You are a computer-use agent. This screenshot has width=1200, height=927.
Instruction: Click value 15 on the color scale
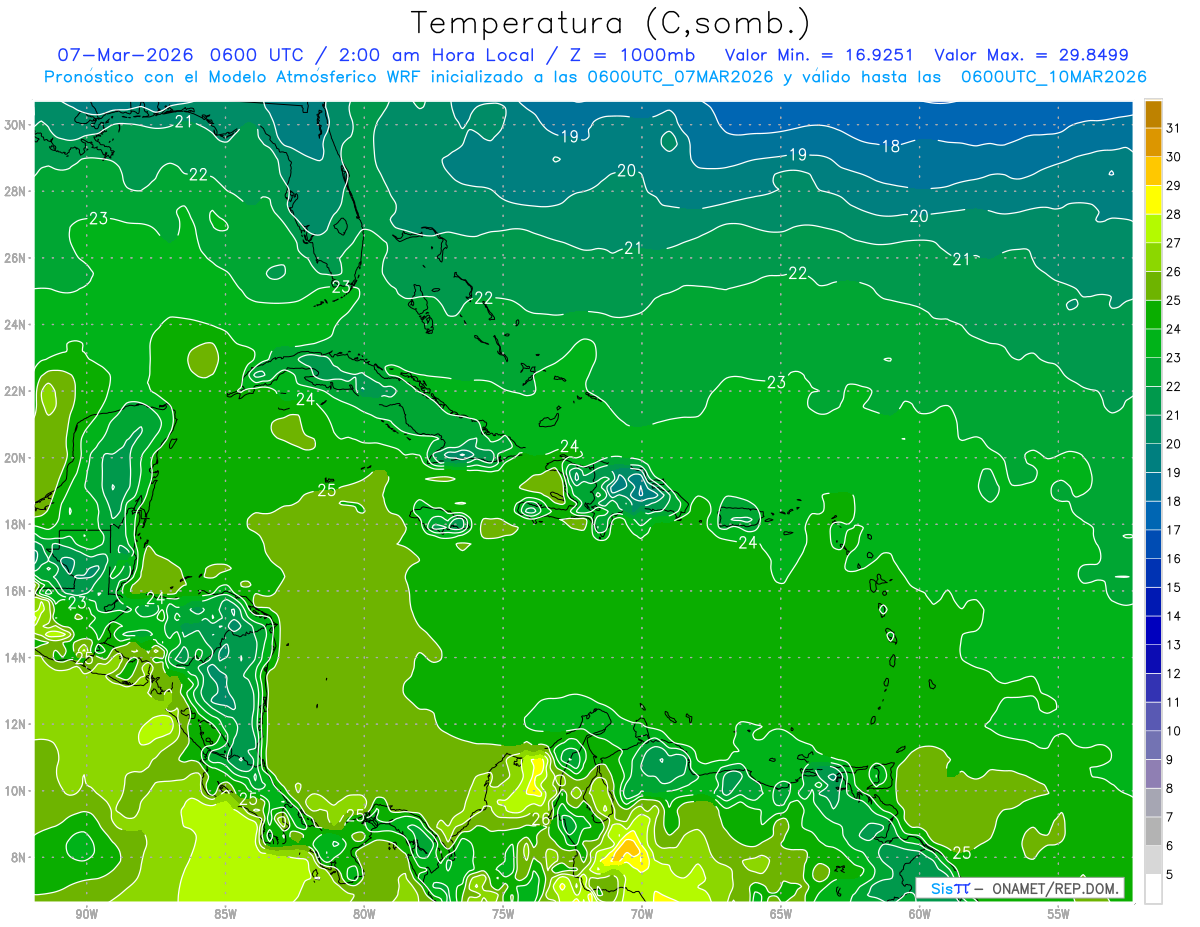coord(1174,588)
